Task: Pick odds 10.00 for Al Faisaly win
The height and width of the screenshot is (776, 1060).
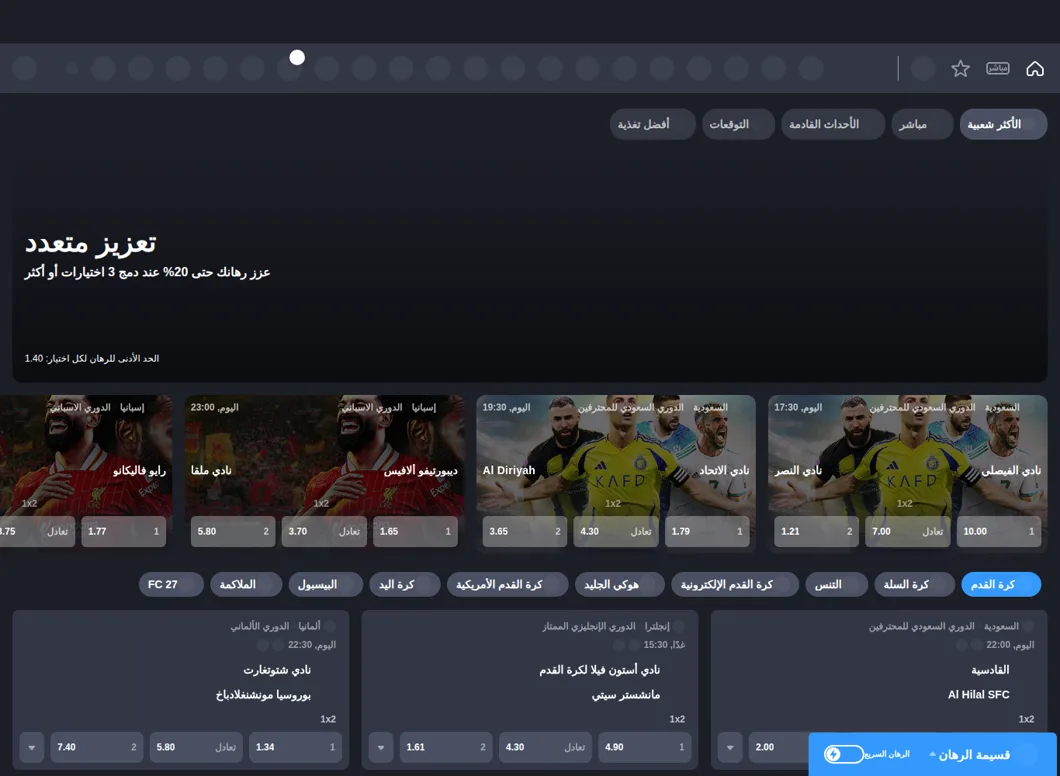Action: click(998, 532)
